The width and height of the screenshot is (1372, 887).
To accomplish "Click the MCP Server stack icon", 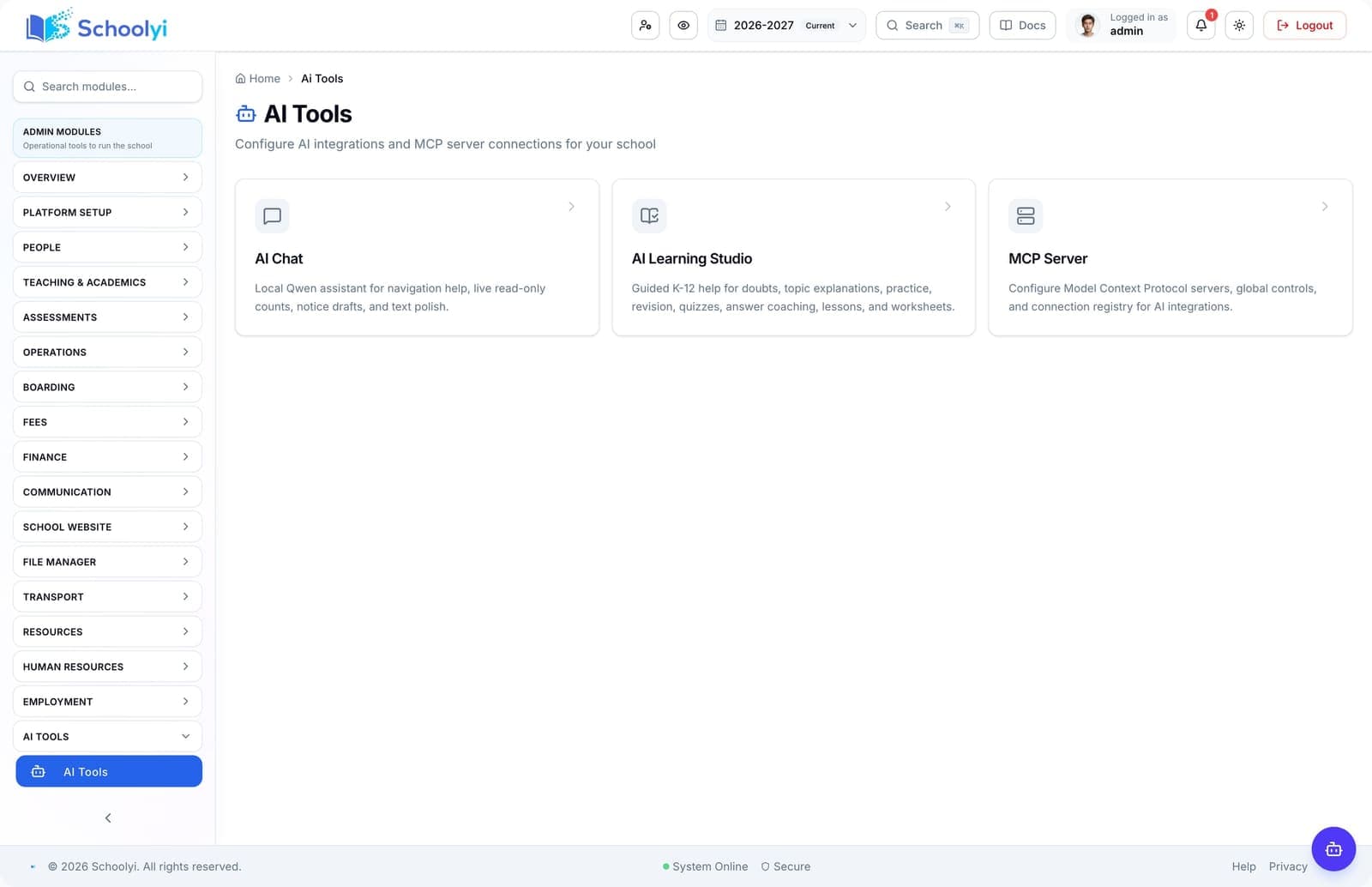I will pyautogui.click(x=1026, y=215).
